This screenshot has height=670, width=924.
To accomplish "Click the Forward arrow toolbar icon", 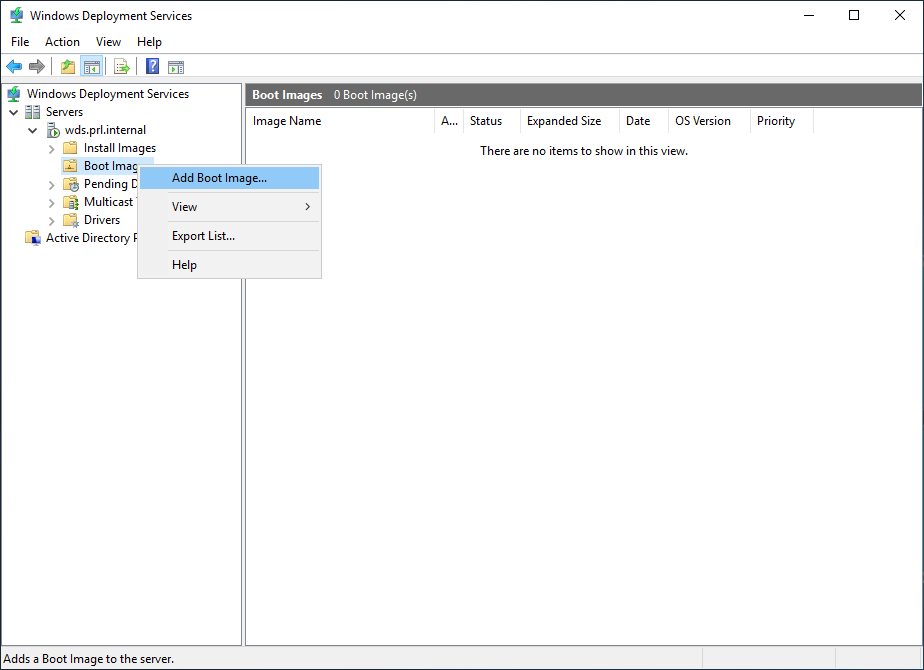I will (x=37, y=67).
